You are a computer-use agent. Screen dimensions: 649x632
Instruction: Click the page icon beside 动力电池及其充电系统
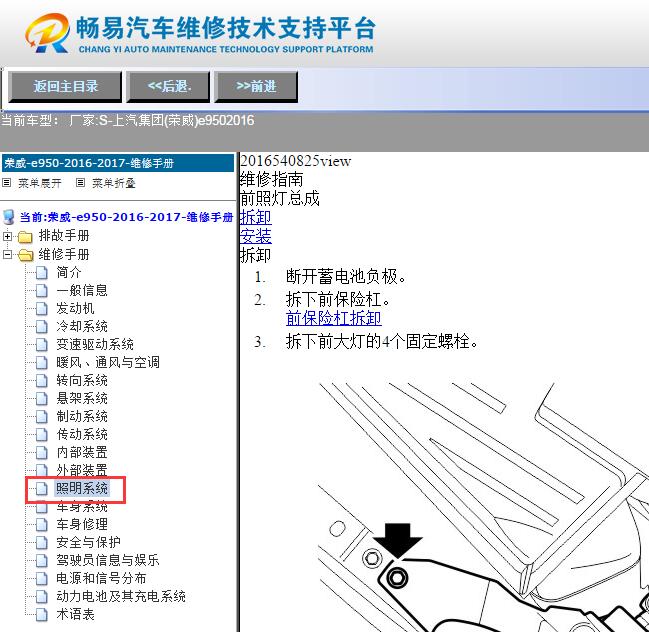click(x=41, y=596)
